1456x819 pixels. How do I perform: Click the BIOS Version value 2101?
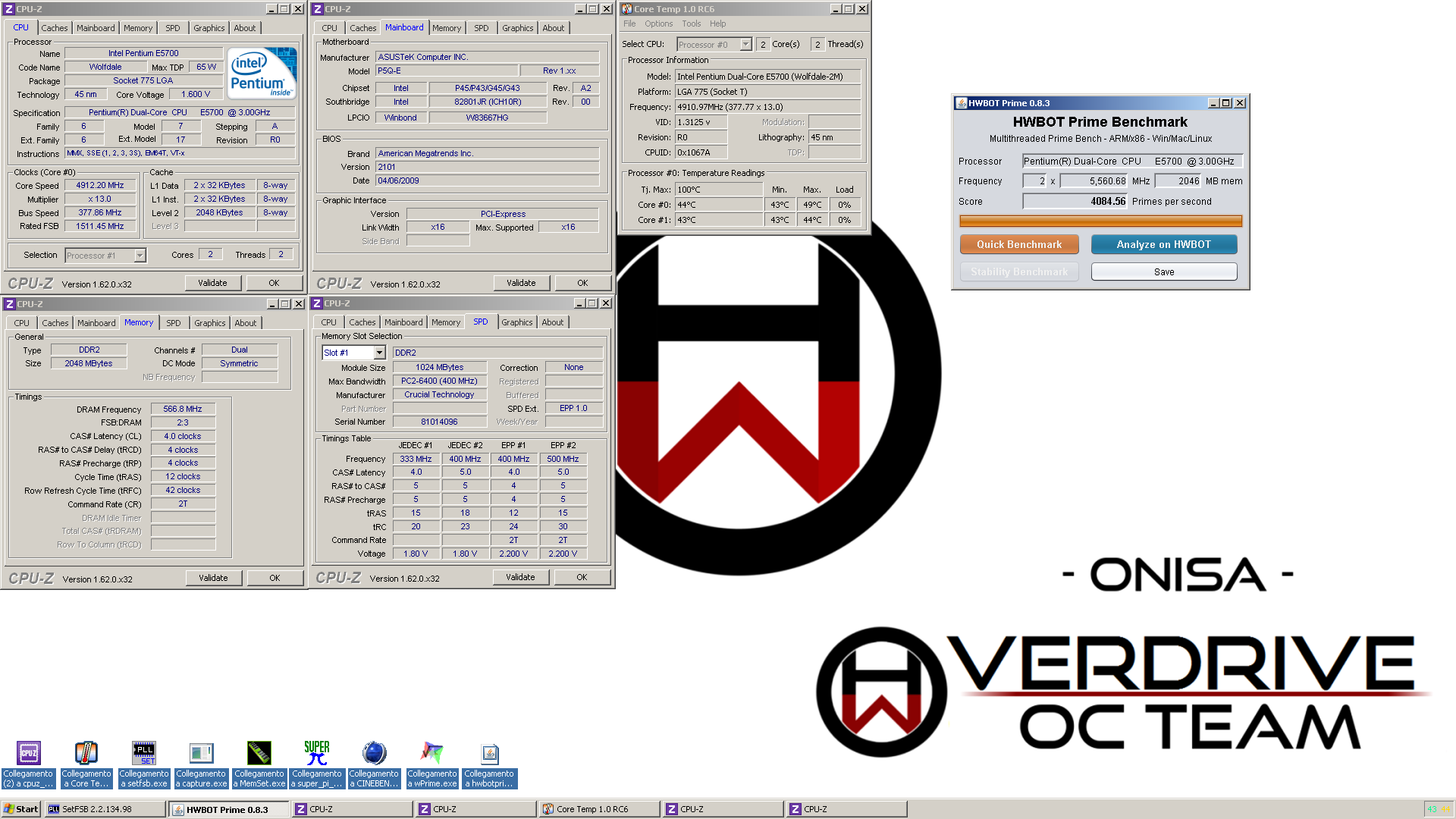tap(487, 167)
